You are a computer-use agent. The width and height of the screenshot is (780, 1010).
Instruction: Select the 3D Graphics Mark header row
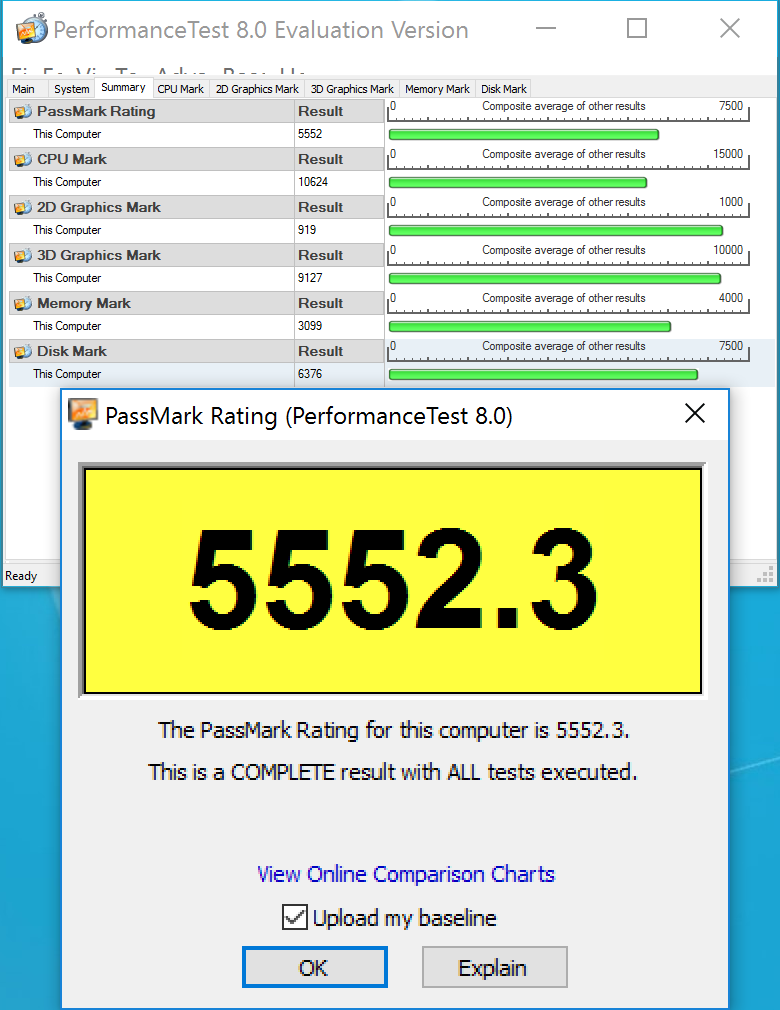tap(196, 256)
